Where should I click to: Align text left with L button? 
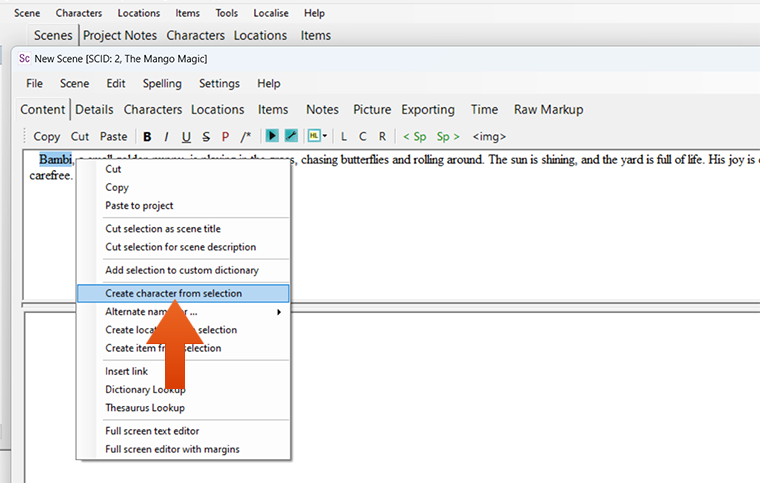[344, 137]
